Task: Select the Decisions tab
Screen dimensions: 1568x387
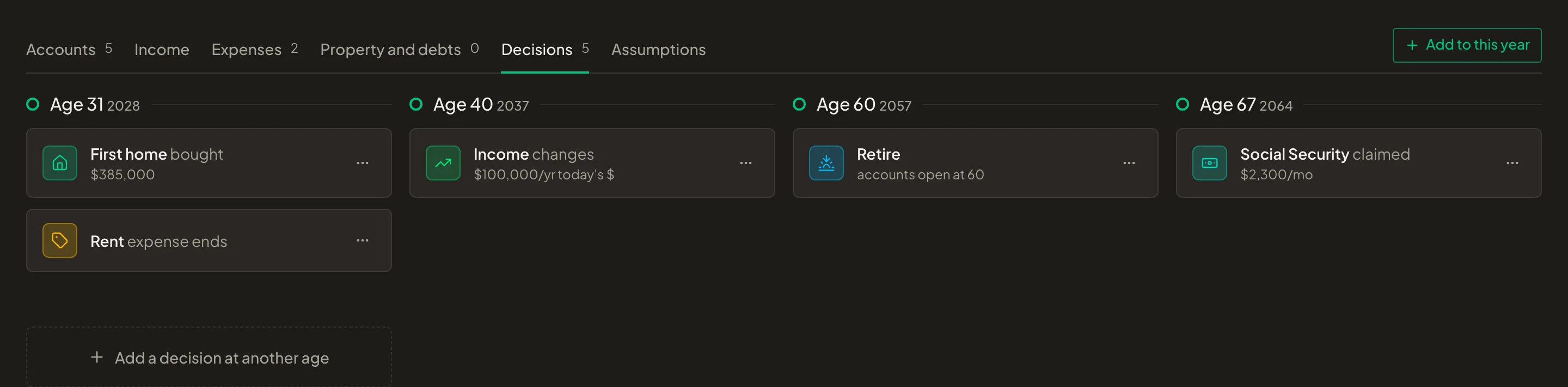Action: pos(545,50)
